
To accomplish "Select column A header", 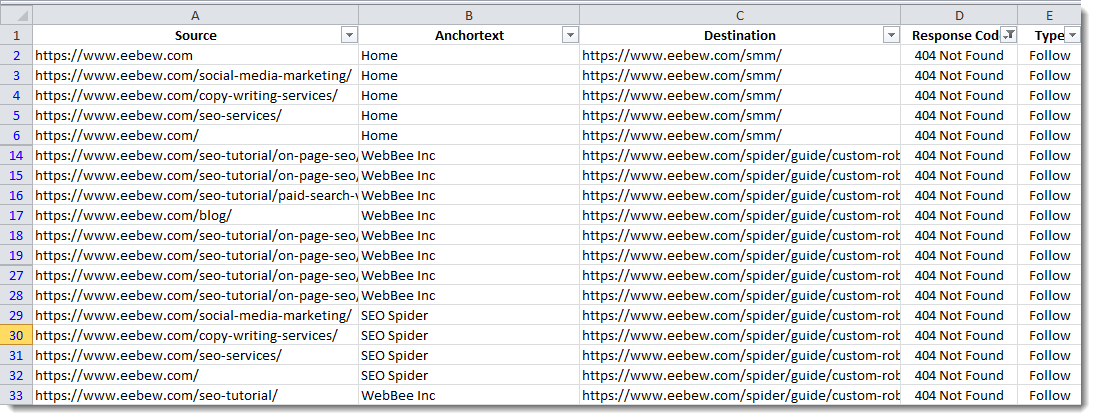I will (x=196, y=15).
